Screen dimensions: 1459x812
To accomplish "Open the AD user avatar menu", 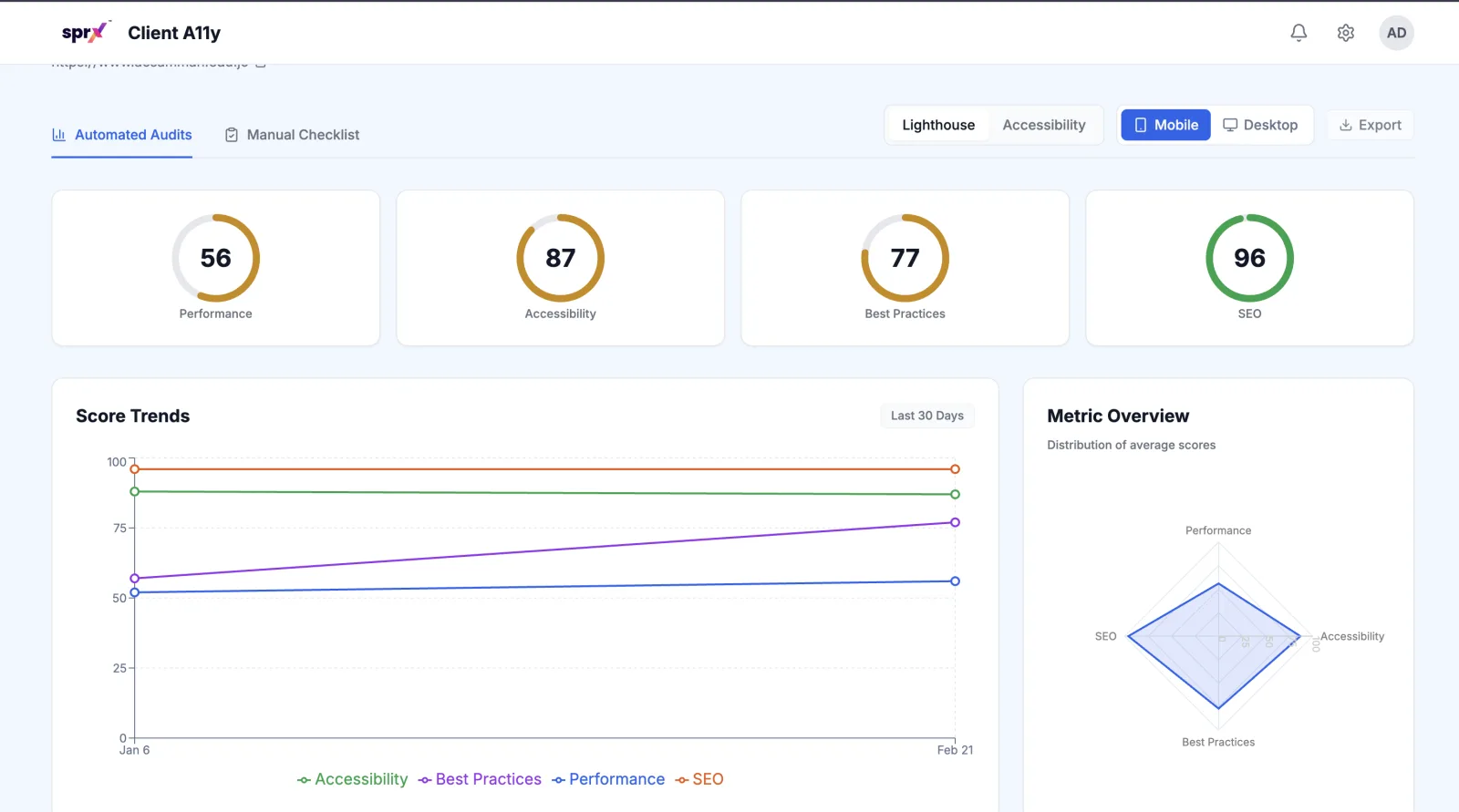I will 1396,33.
